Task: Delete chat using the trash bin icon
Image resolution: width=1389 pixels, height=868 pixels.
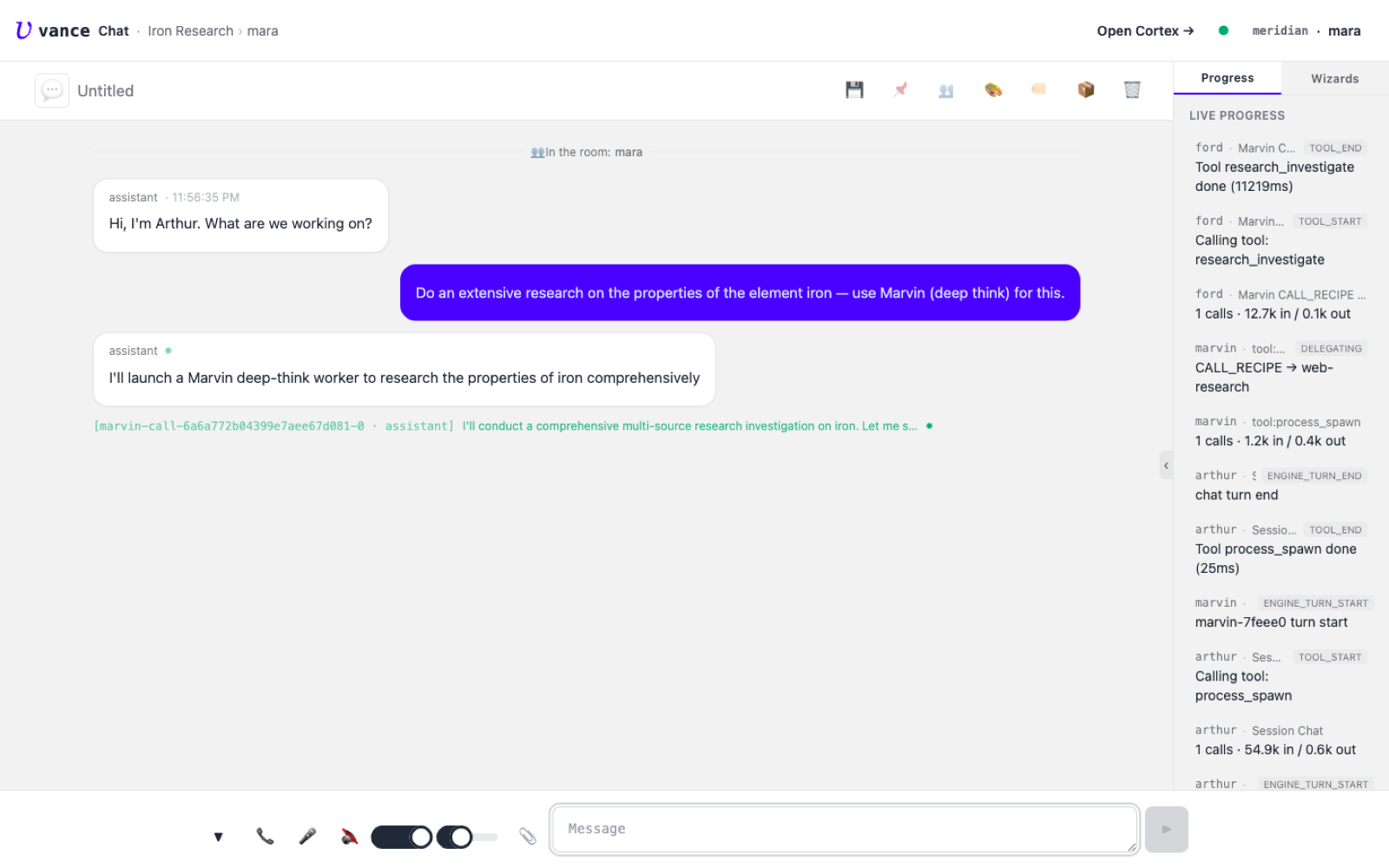Action: click(1132, 89)
